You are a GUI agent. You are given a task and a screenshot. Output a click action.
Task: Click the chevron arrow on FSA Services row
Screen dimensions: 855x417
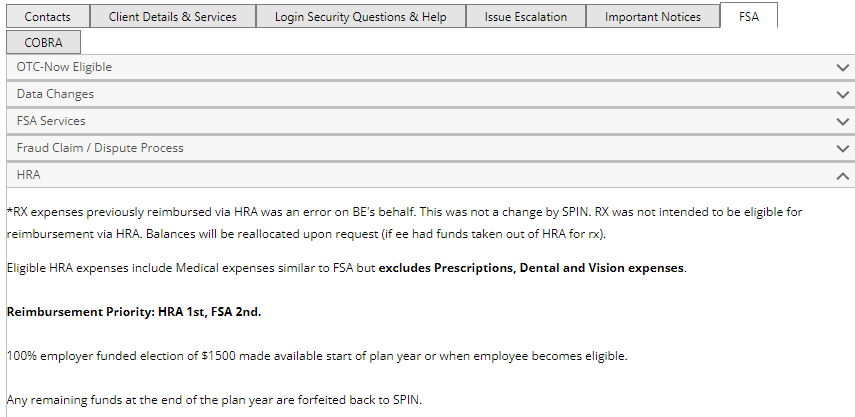coord(842,122)
